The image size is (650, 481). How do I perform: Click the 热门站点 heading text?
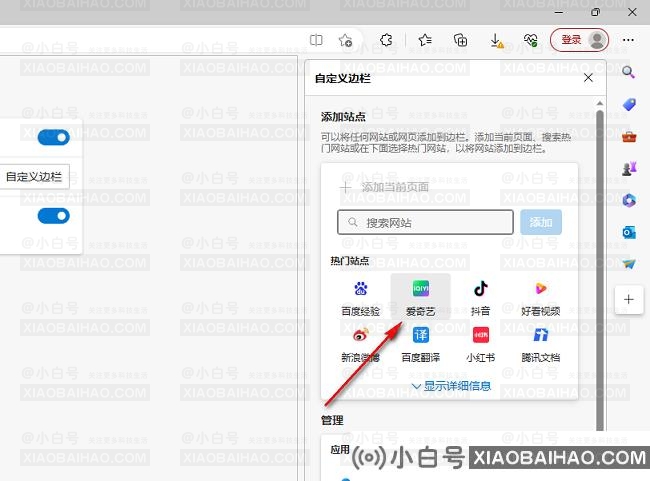coord(349,261)
